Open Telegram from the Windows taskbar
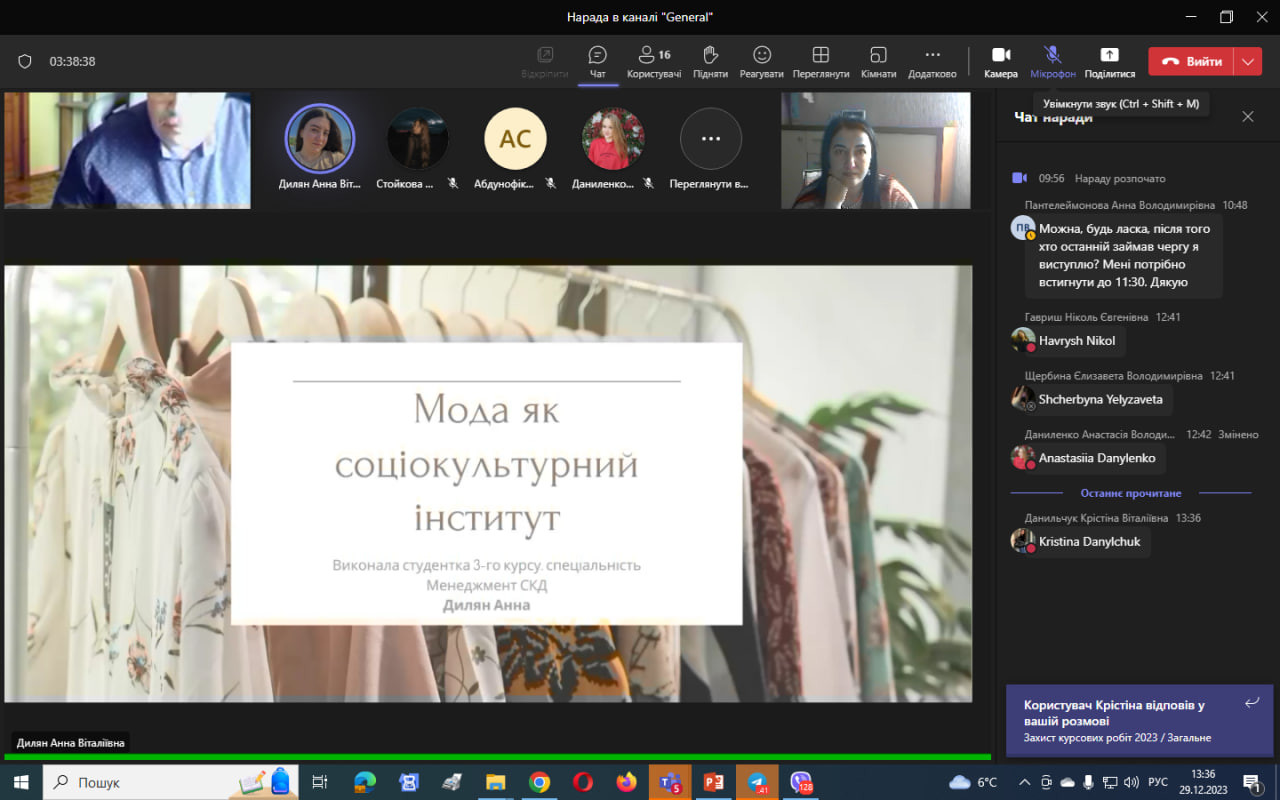1280x800 pixels. click(x=757, y=782)
